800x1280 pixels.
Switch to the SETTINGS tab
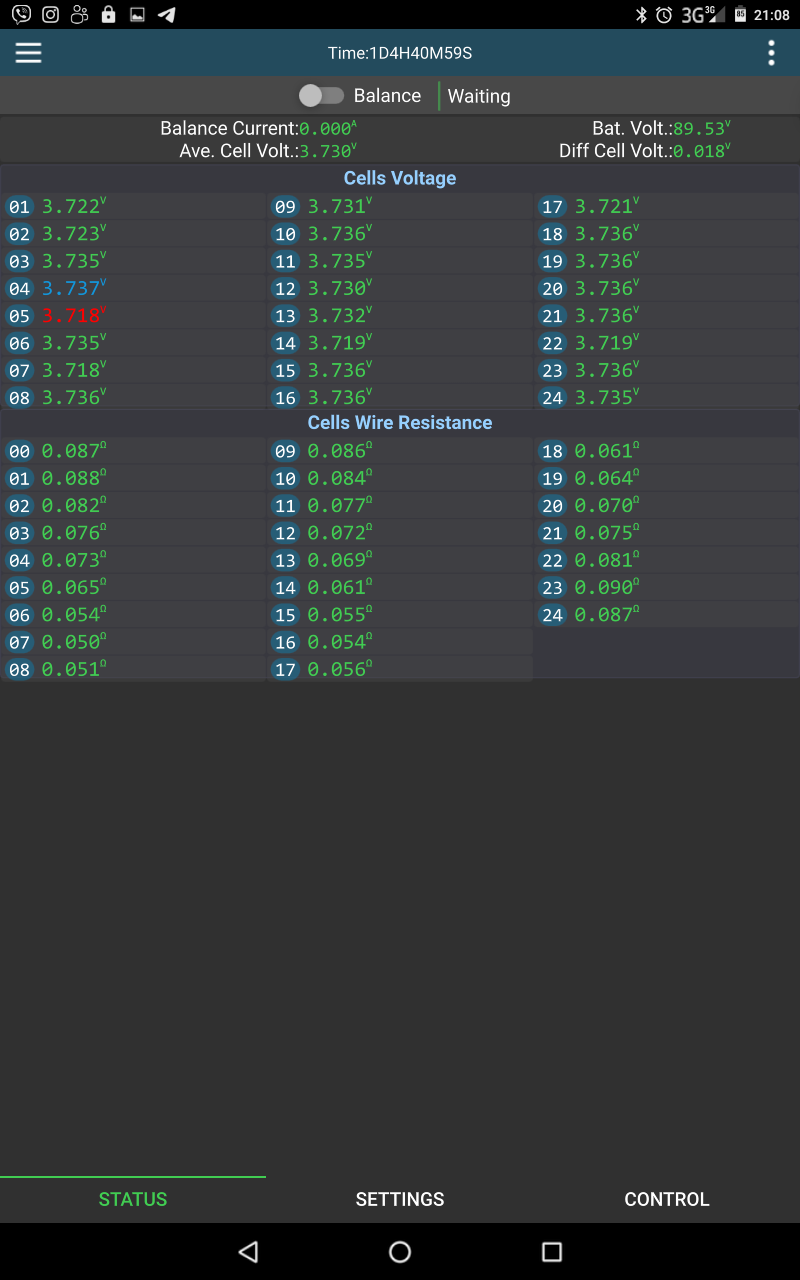400,1199
